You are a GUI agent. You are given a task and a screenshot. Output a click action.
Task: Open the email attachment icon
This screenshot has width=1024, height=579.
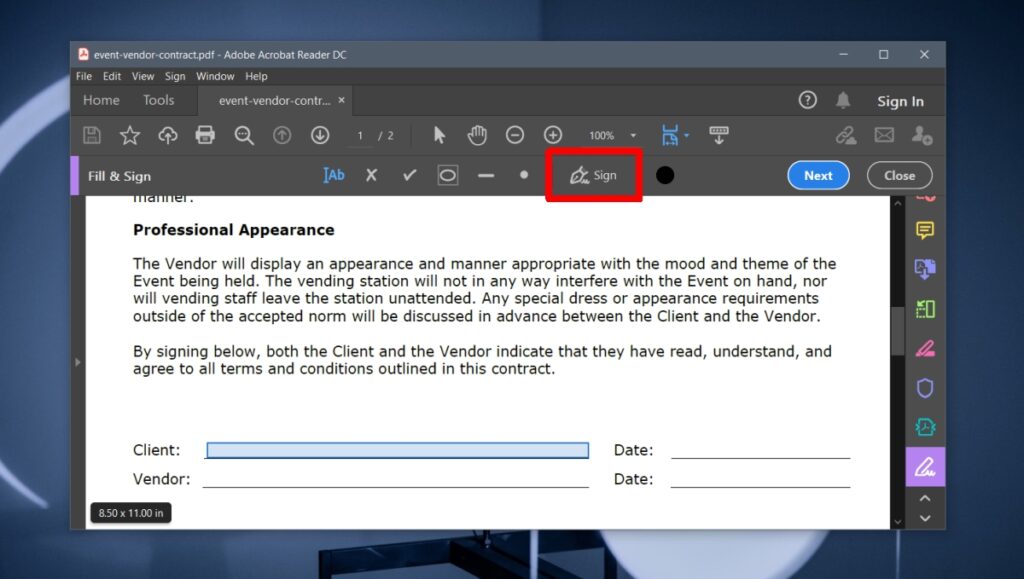click(884, 135)
